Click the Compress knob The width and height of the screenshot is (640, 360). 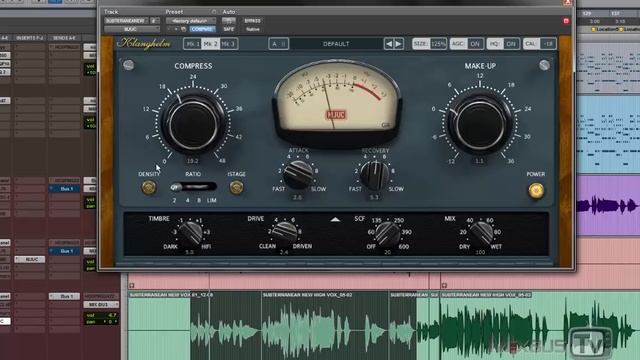tap(193, 124)
